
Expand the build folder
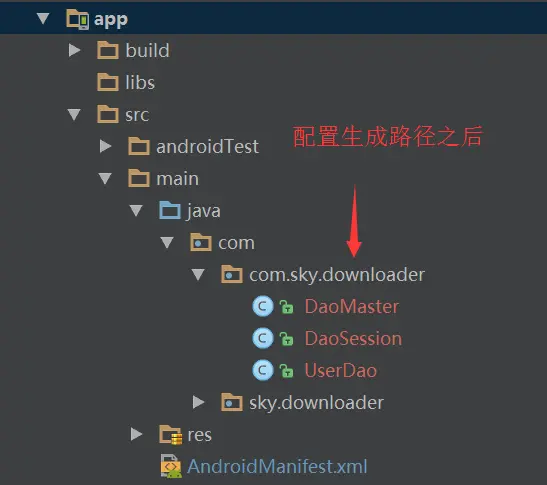point(74,50)
